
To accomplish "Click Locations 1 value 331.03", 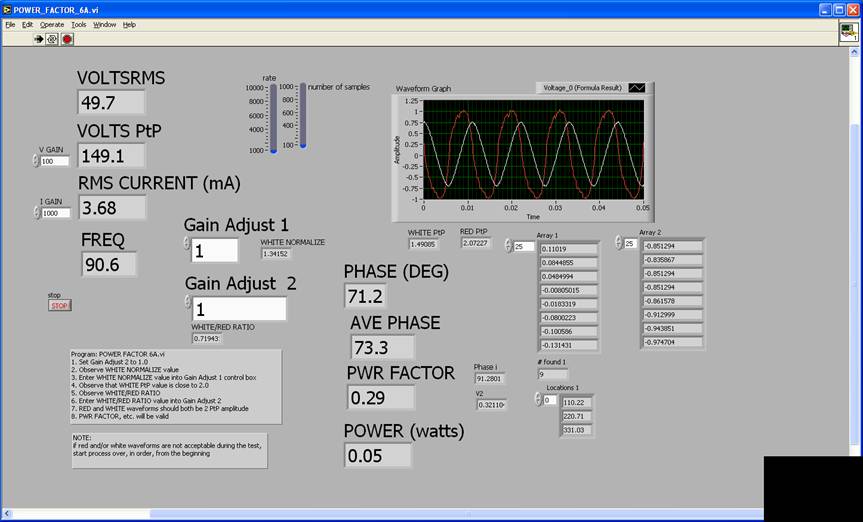I will coord(577,429).
